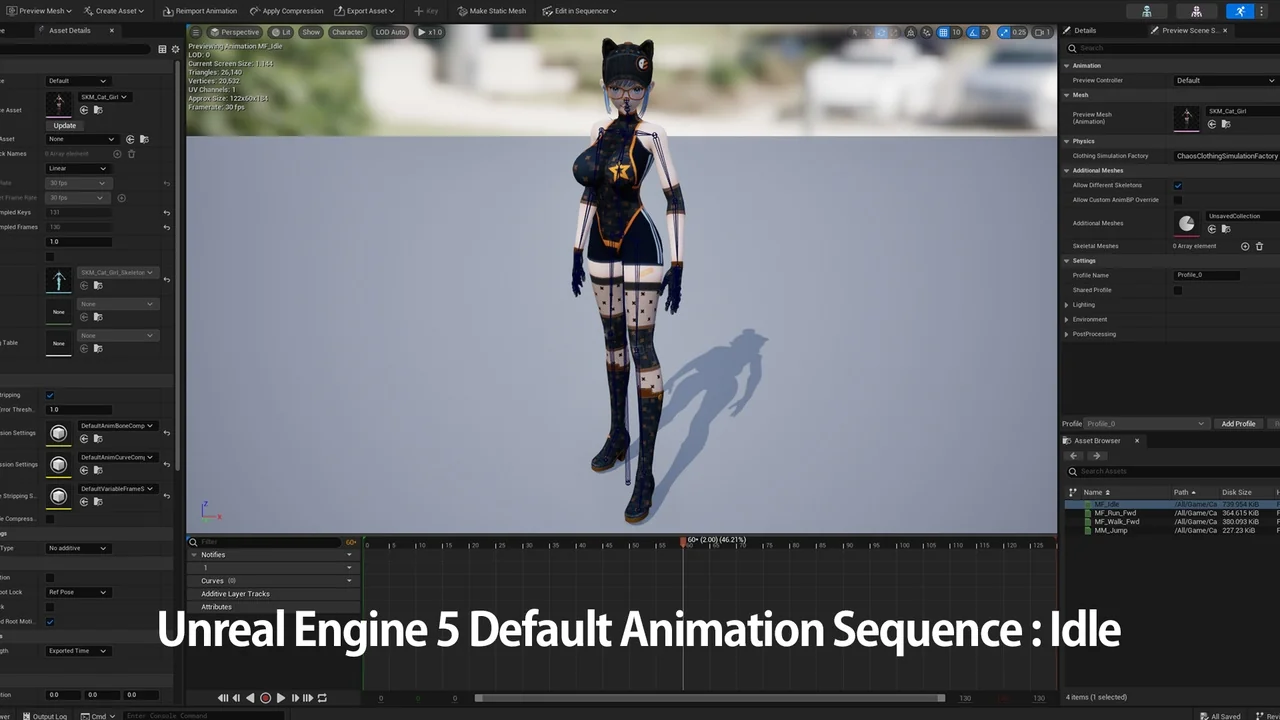Enable Allow Custom AnimBP Override
1280x720 pixels.
pos(1178,200)
